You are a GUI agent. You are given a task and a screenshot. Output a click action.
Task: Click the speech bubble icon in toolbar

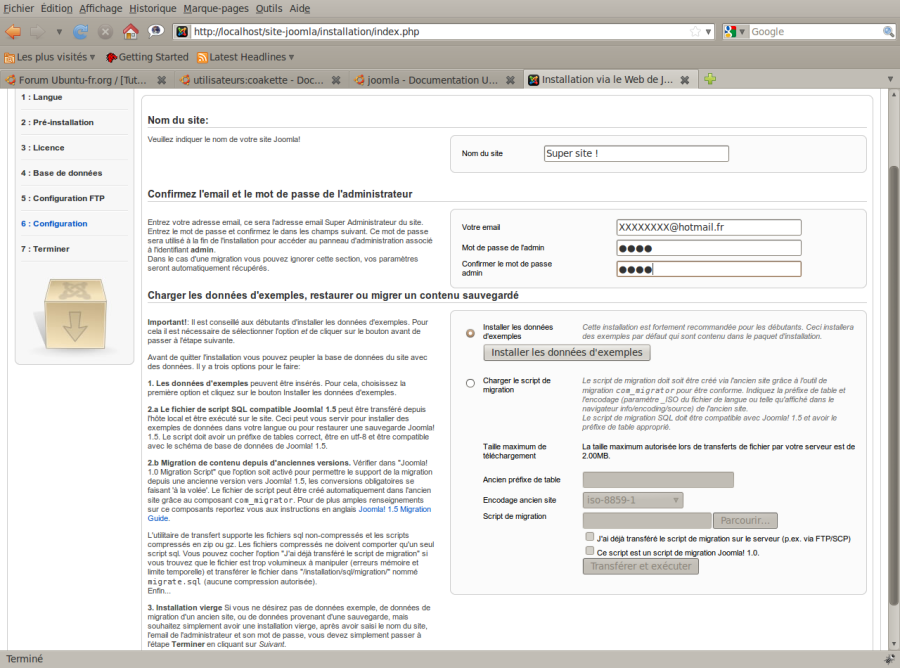(x=156, y=31)
